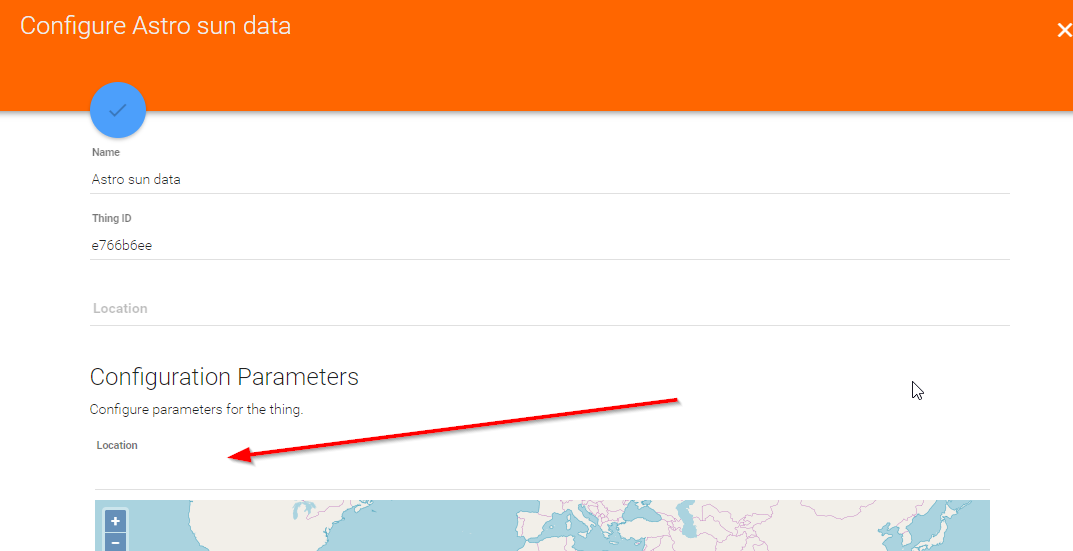Focus the Name field containing Astro sun data
The height and width of the screenshot is (551, 1073).
[x=549, y=180]
